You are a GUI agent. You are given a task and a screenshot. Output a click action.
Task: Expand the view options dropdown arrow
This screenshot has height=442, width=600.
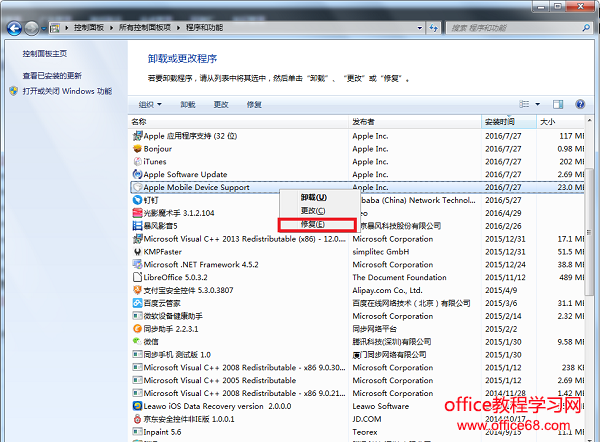click(537, 104)
